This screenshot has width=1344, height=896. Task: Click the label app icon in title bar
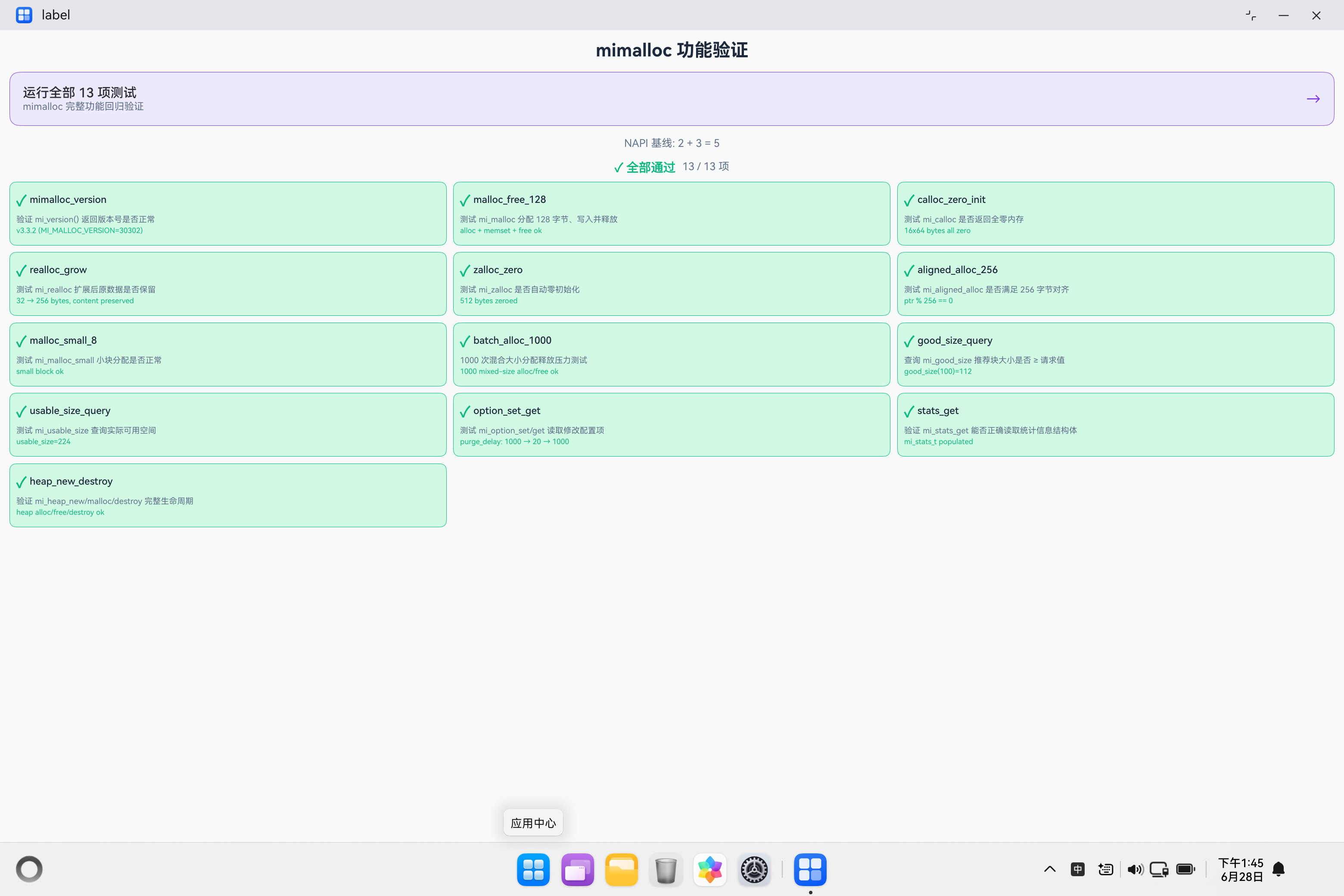tap(24, 15)
